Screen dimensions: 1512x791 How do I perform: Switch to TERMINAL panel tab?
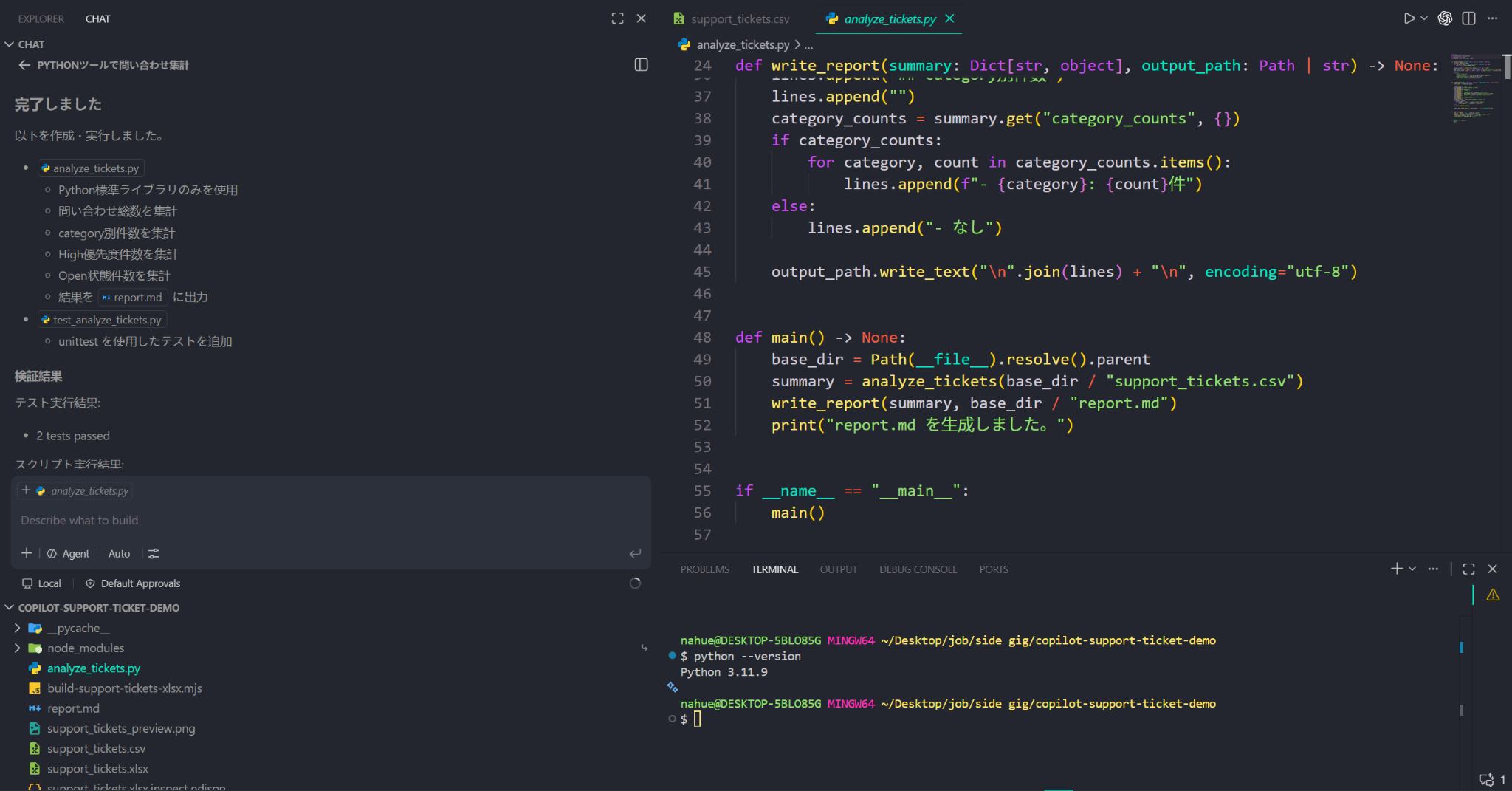774,569
